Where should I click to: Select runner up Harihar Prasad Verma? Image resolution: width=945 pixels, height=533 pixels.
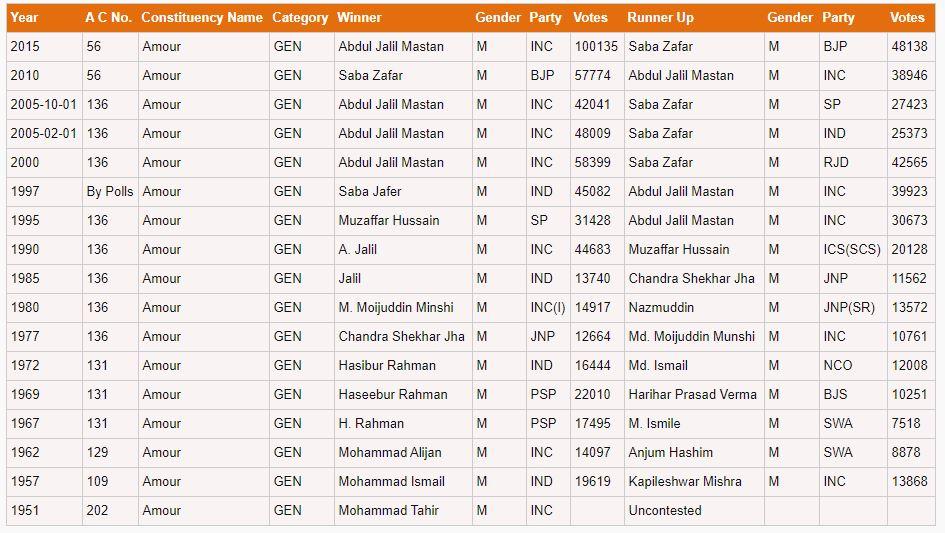tap(692, 394)
